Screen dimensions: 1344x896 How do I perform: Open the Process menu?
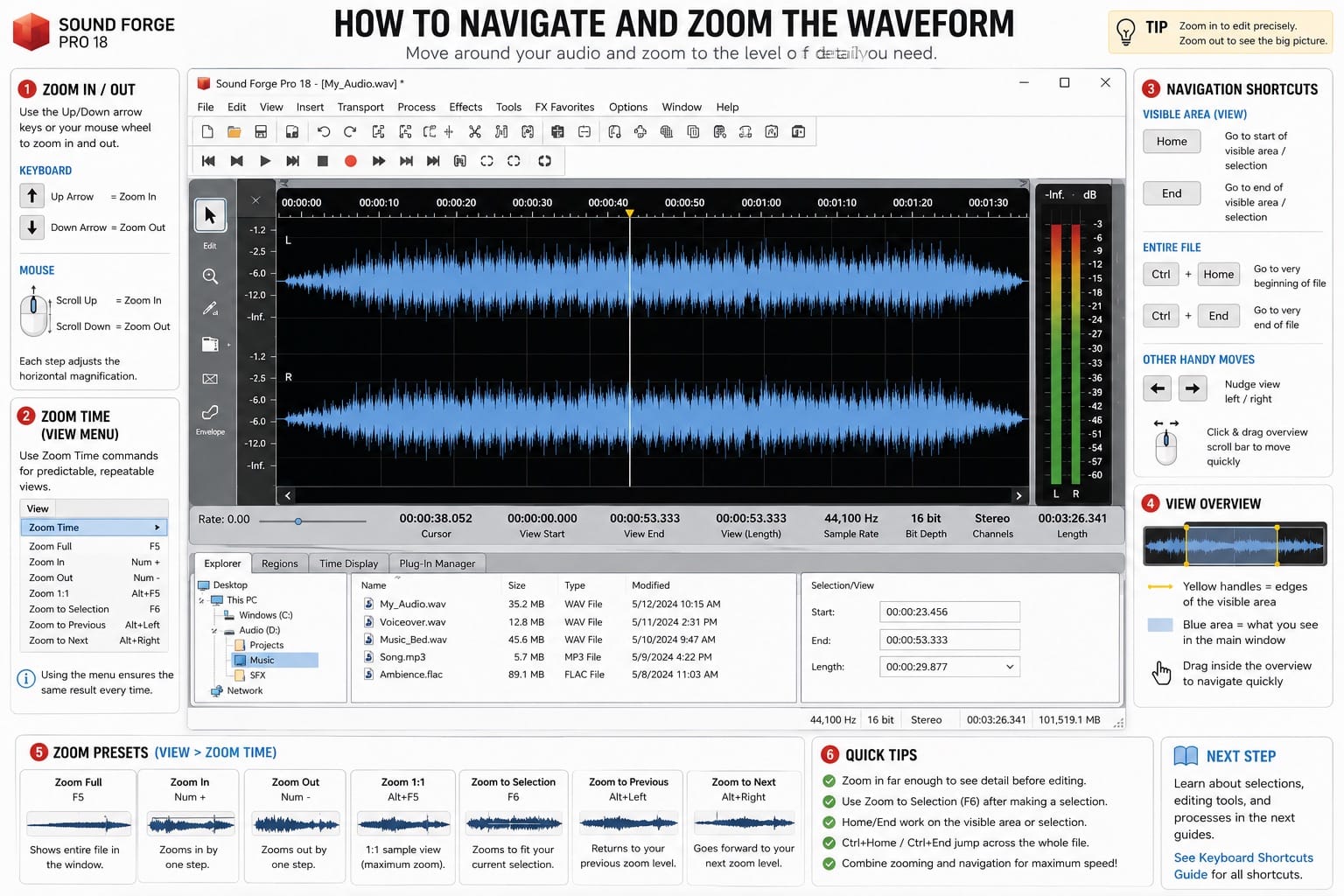click(416, 107)
